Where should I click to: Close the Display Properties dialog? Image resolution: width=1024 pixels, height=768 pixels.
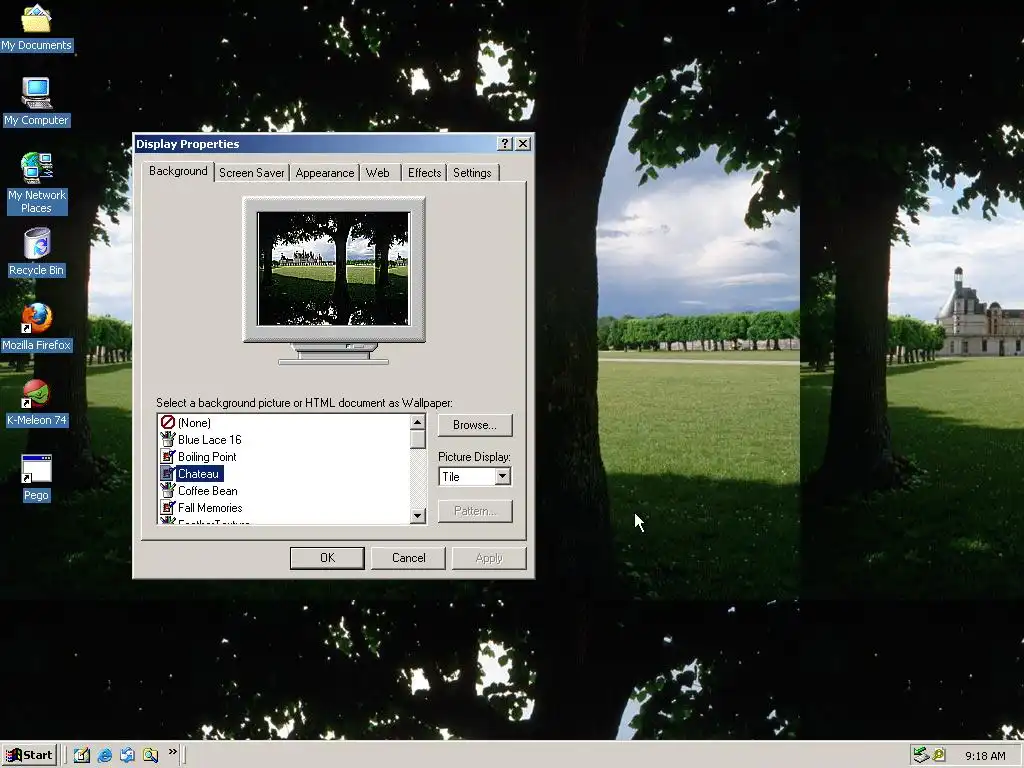coord(523,144)
